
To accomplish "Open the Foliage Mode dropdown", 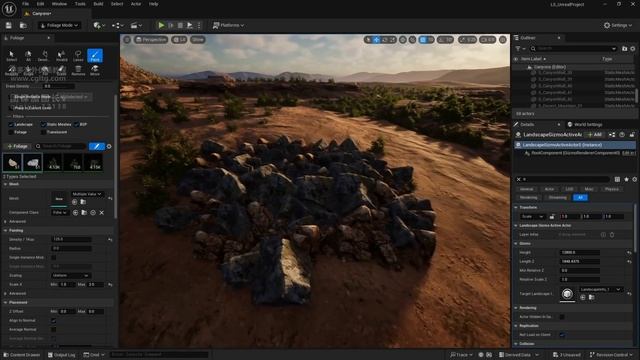I will [x=60, y=25].
